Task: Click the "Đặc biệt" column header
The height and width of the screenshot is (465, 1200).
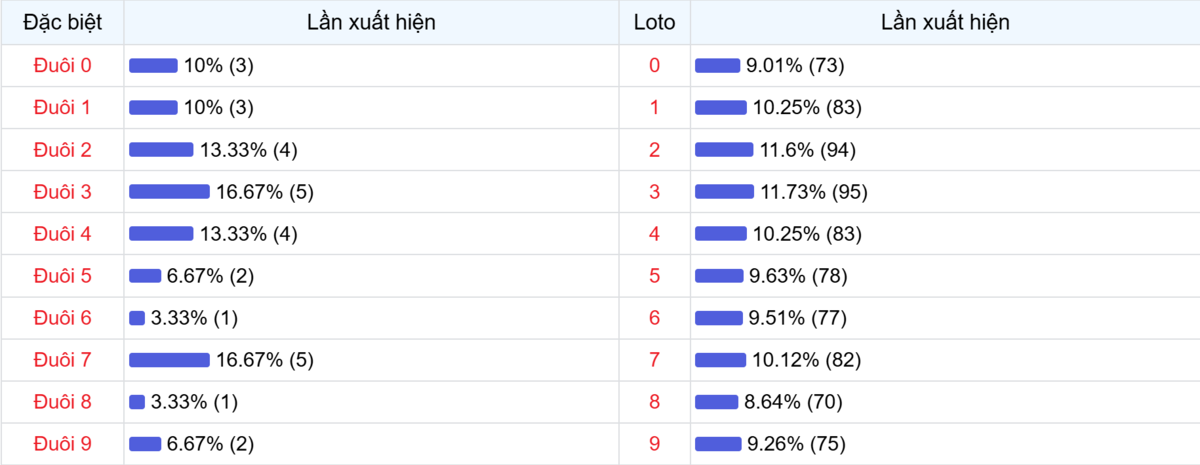Action: (62, 22)
